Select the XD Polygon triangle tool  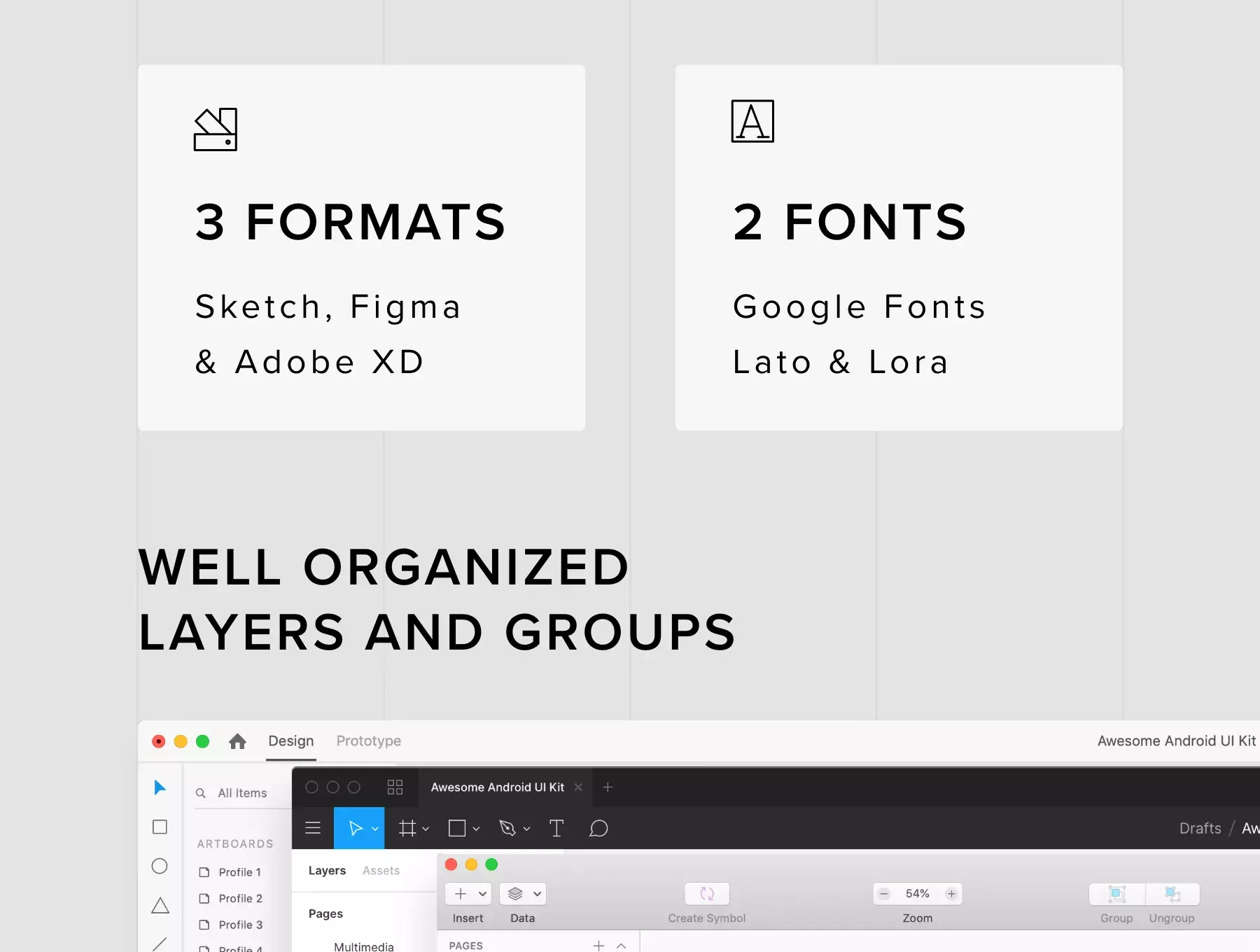(160, 905)
